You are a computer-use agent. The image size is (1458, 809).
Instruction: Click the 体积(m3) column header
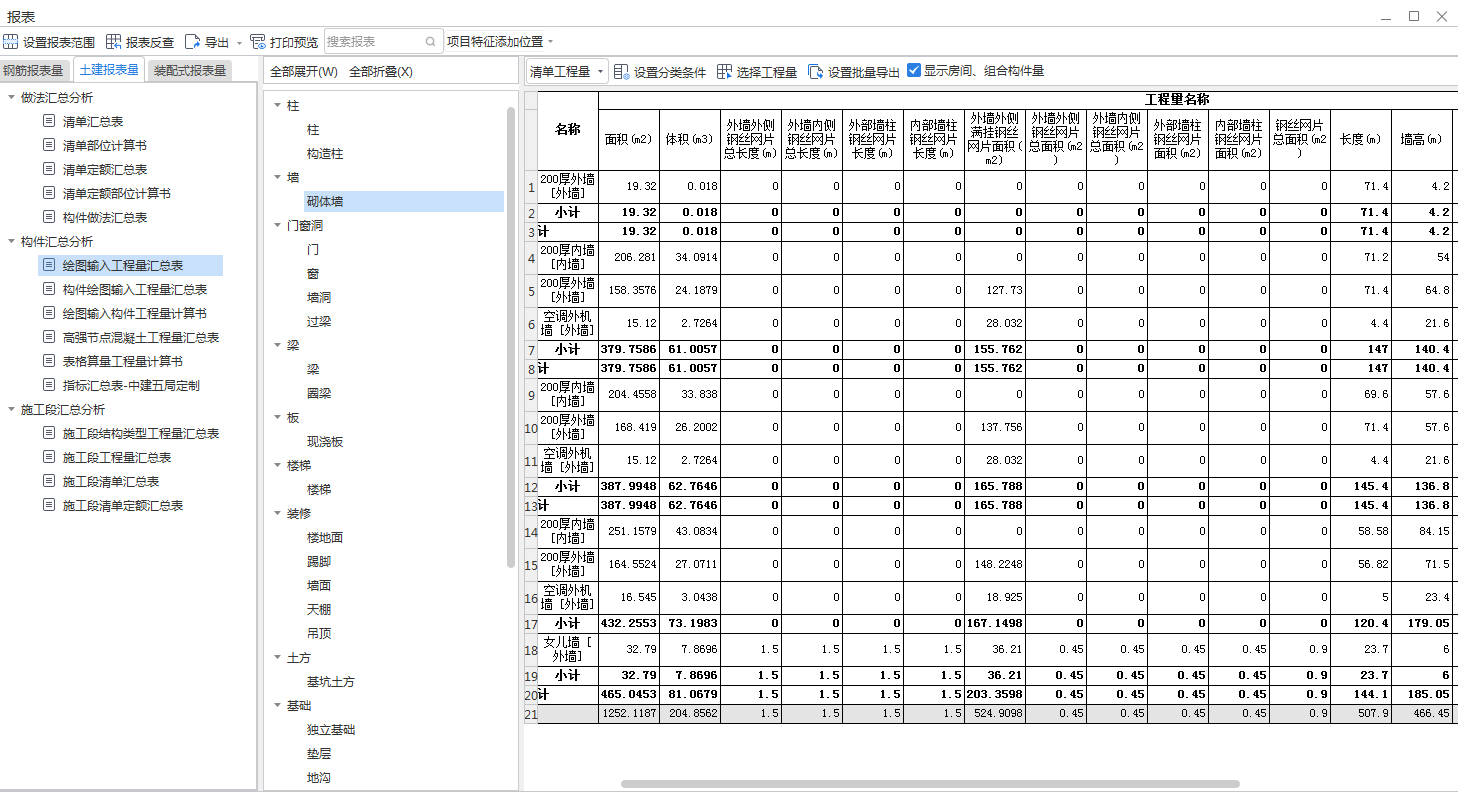[689, 139]
